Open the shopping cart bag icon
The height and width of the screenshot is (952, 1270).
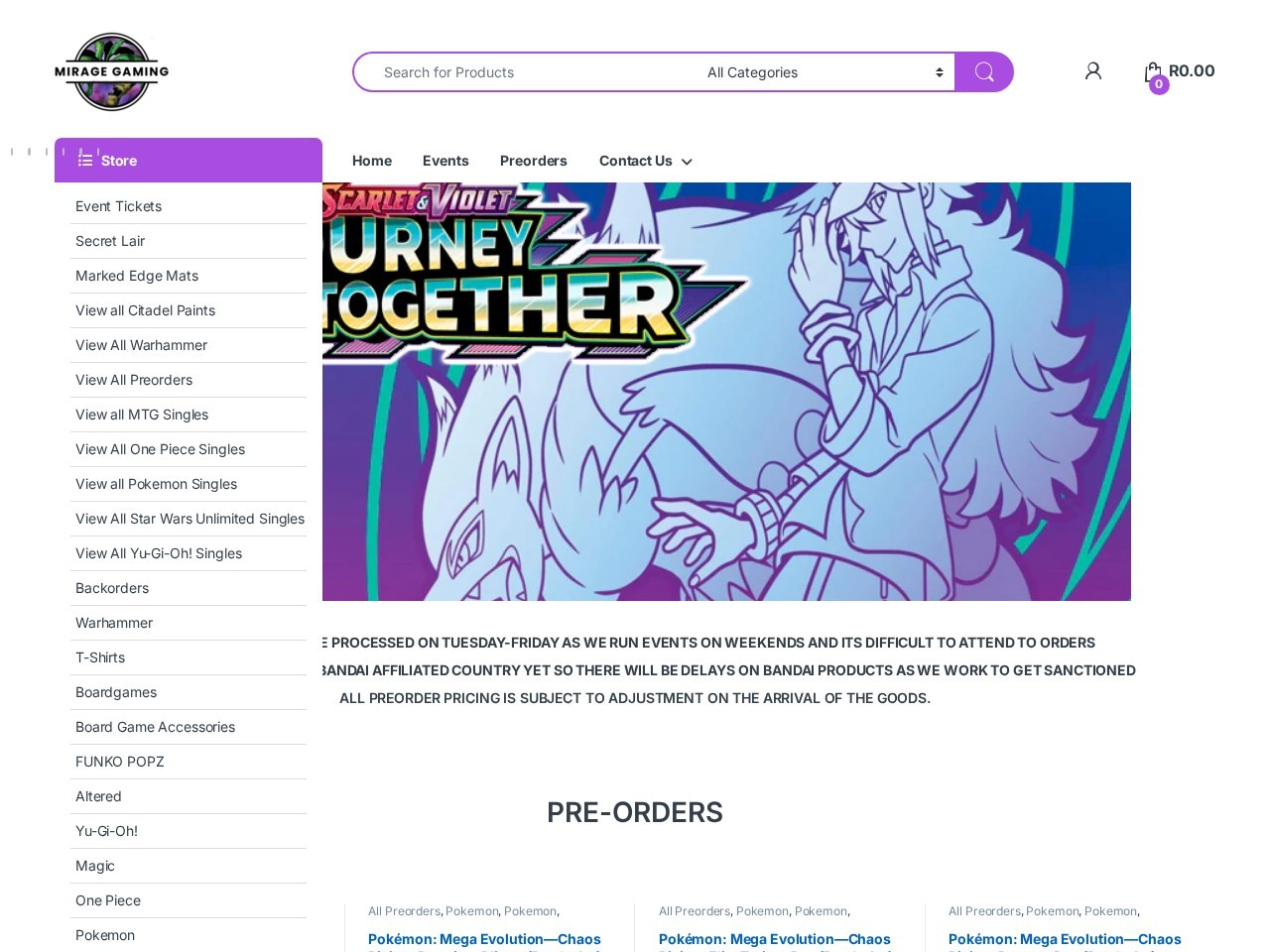click(x=1153, y=71)
